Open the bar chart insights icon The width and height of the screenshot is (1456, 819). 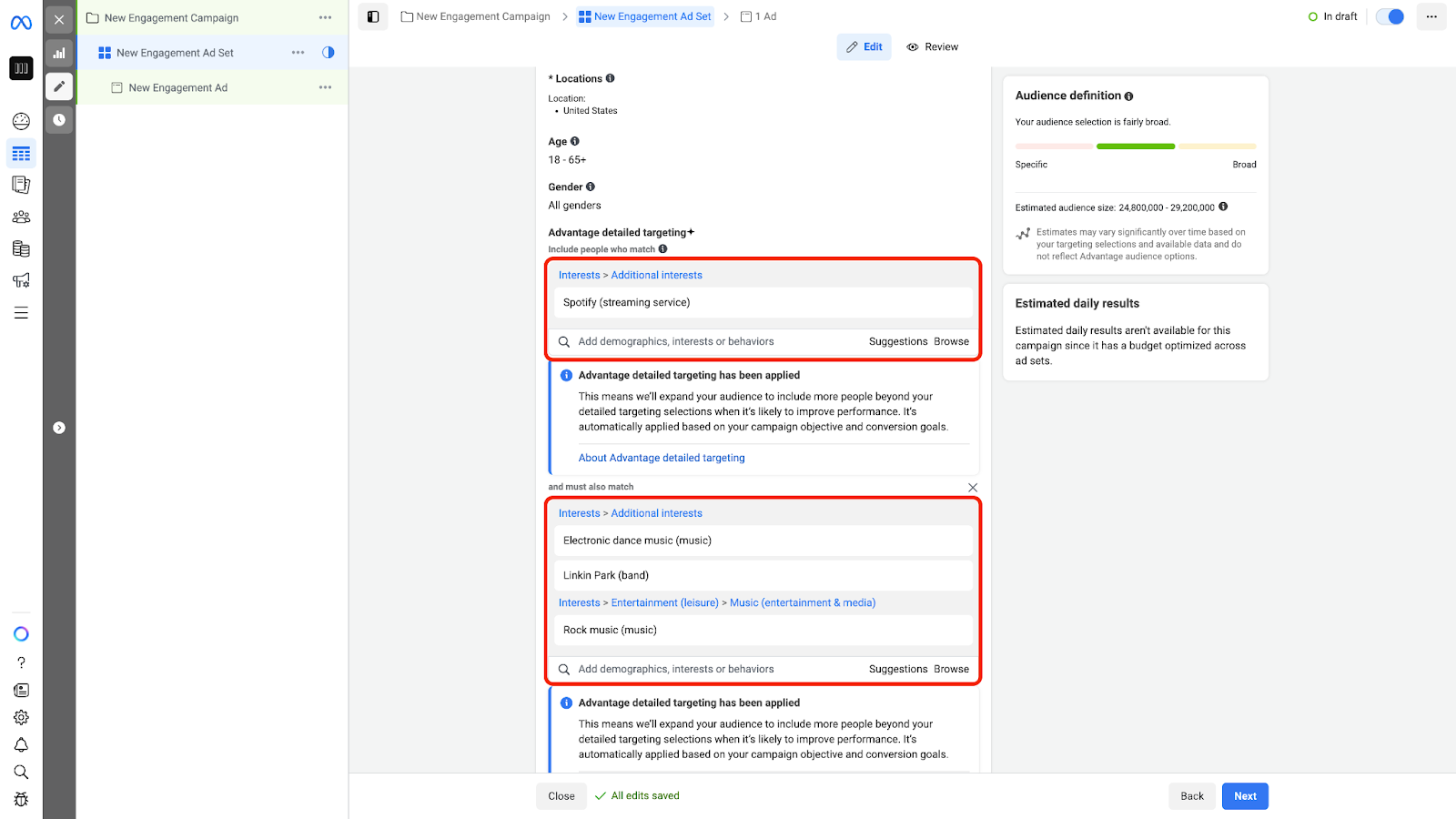click(x=59, y=53)
